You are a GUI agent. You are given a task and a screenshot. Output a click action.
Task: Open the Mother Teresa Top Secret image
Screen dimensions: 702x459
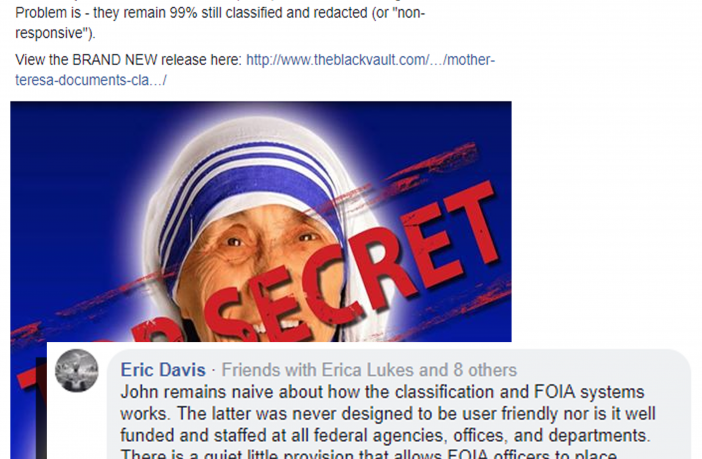tap(261, 221)
